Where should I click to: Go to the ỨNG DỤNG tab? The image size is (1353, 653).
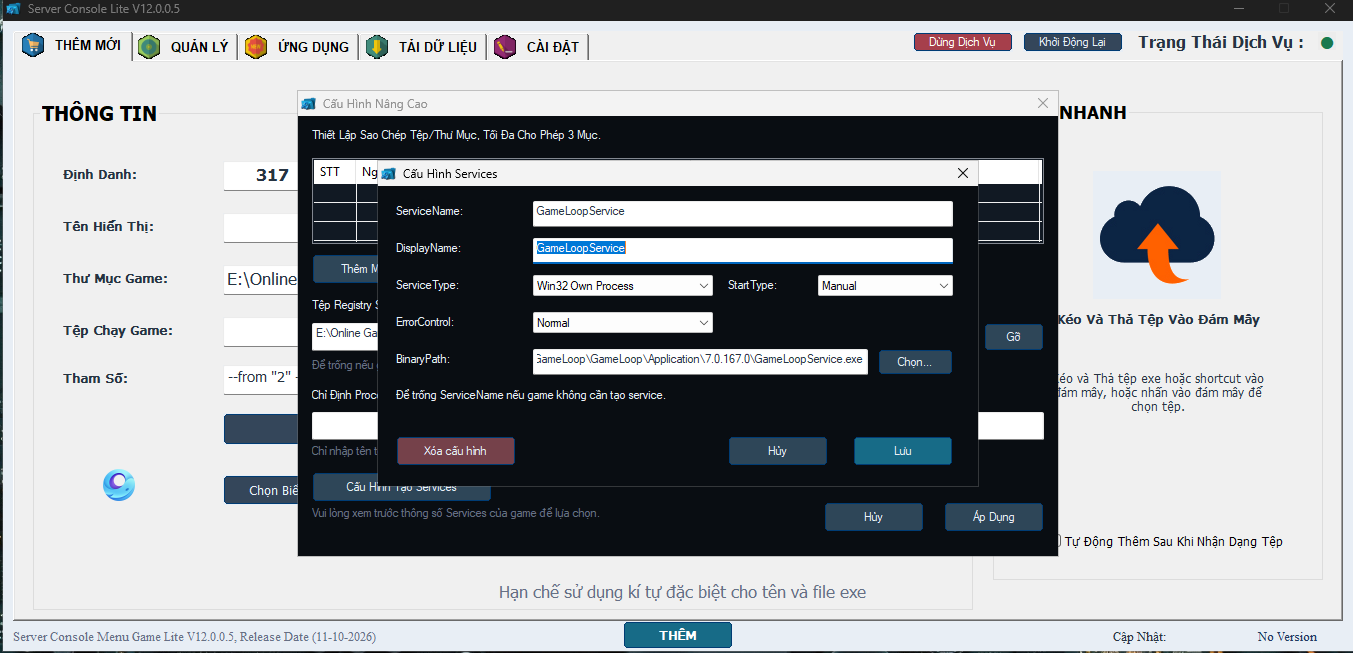[298, 47]
